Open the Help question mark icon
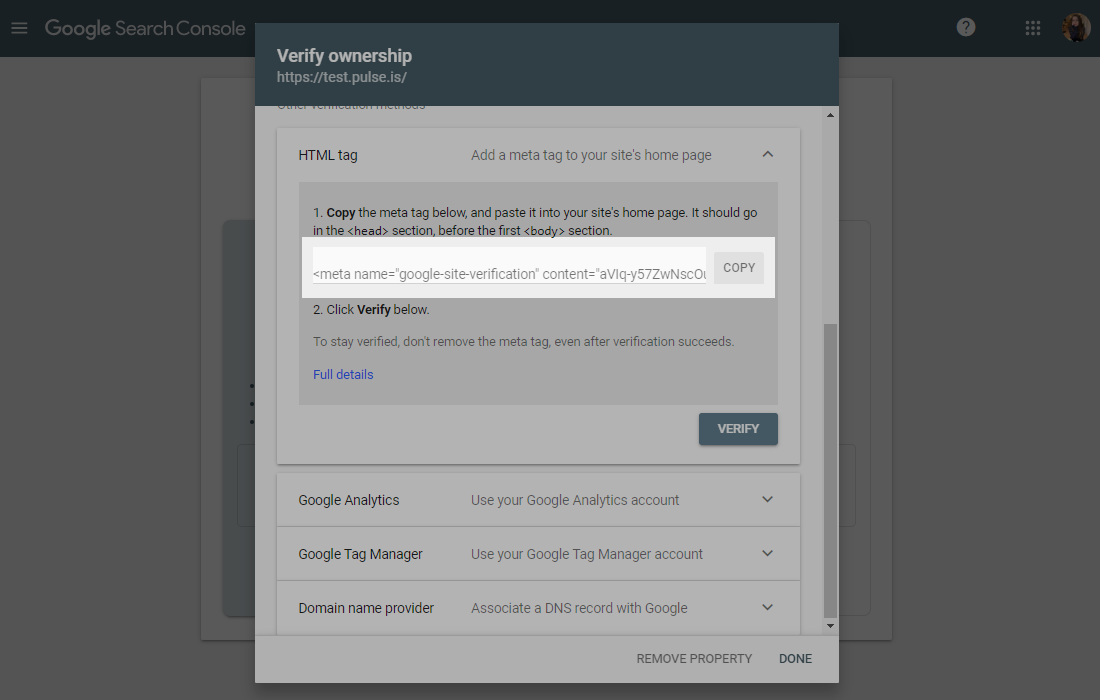The height and width of the screenshot is (700, 1100). 966,28
